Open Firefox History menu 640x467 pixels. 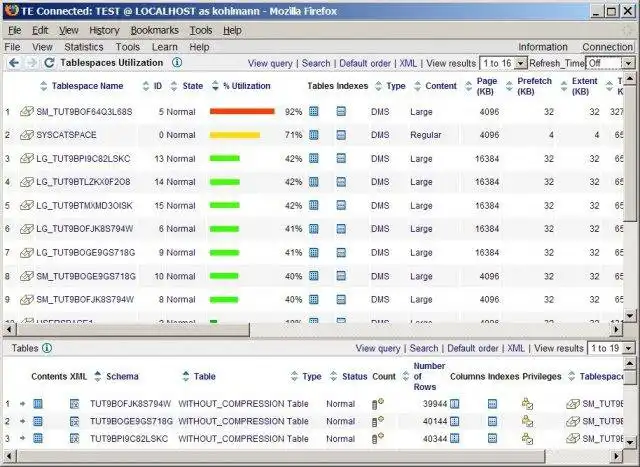pyautogui.click(x=104, y=30)
